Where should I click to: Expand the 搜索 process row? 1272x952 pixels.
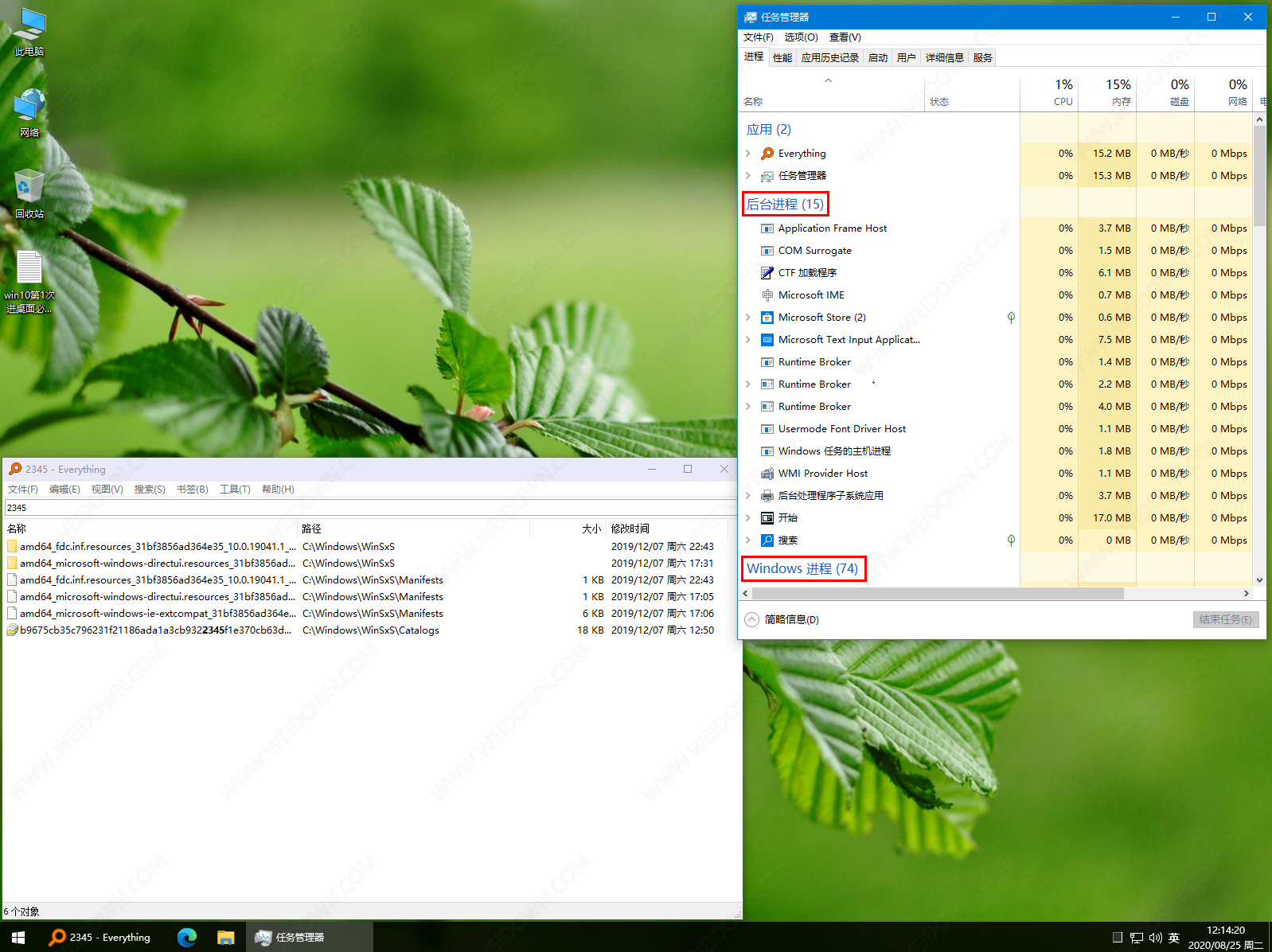[748, 540]
